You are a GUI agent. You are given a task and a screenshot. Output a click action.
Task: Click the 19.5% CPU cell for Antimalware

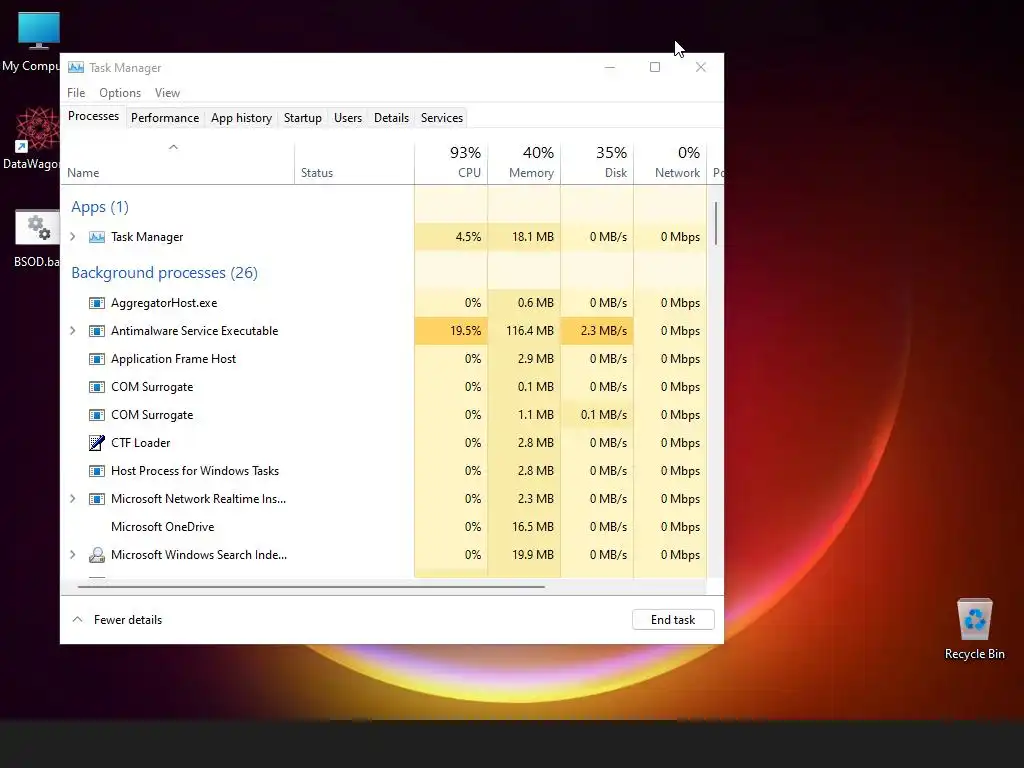click(x=451, y=331)
